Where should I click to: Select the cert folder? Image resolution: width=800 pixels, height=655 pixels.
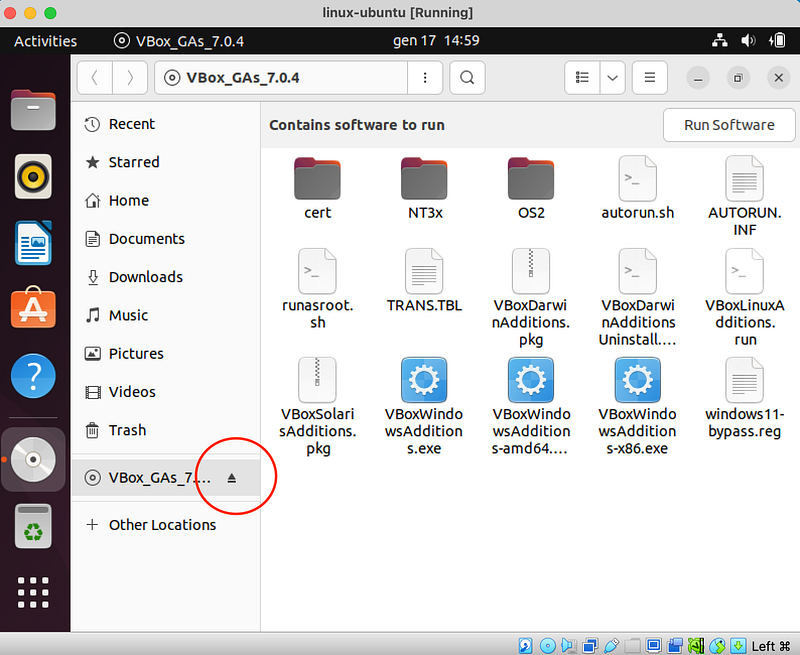tap(317, 188)
